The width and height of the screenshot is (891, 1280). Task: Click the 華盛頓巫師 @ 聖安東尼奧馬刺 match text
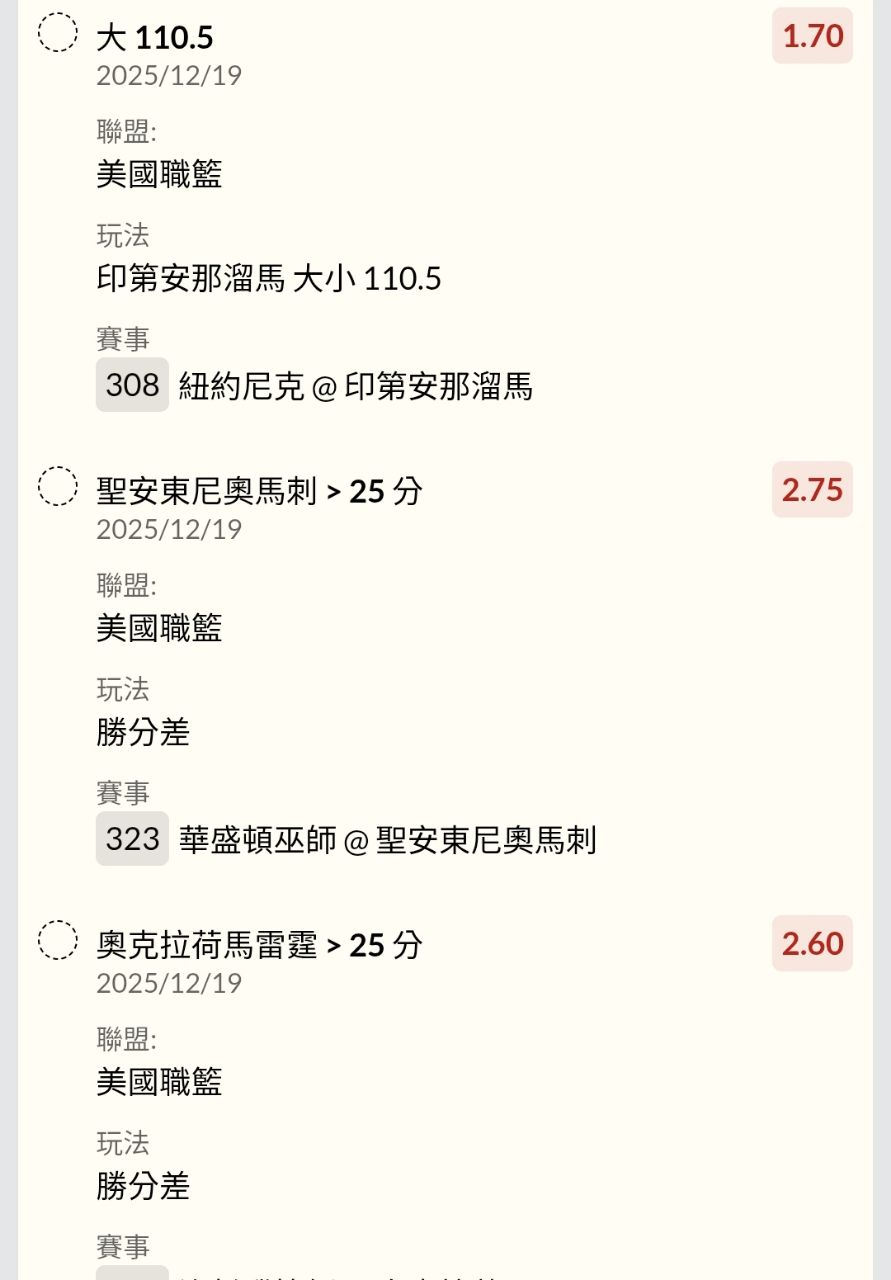387,840
